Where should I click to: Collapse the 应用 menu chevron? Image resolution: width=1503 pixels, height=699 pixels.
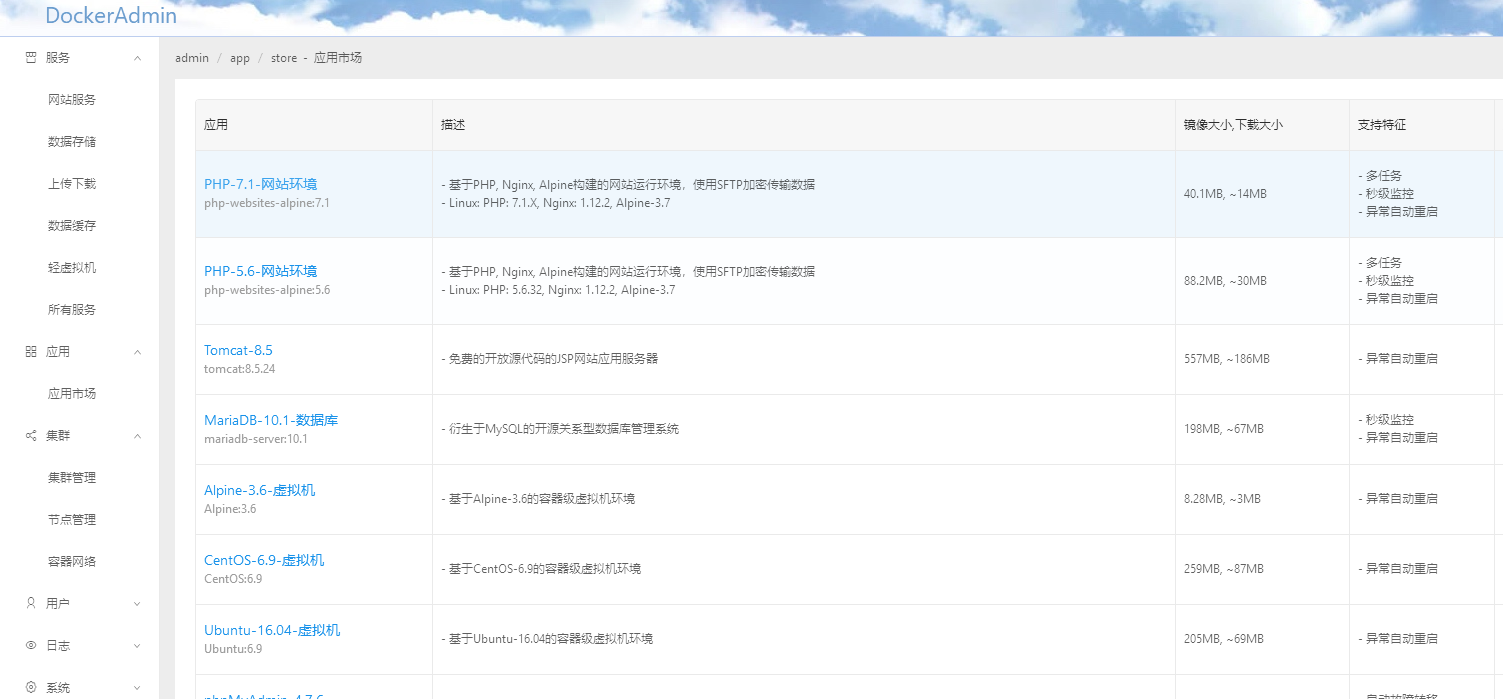pos(137,352)
